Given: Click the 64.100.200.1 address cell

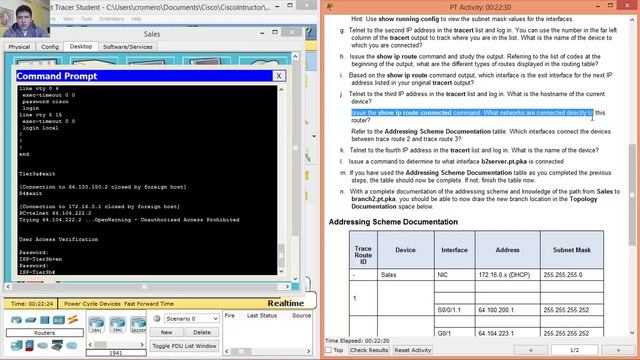Looking at the screenshot, I should coord(507,310).
